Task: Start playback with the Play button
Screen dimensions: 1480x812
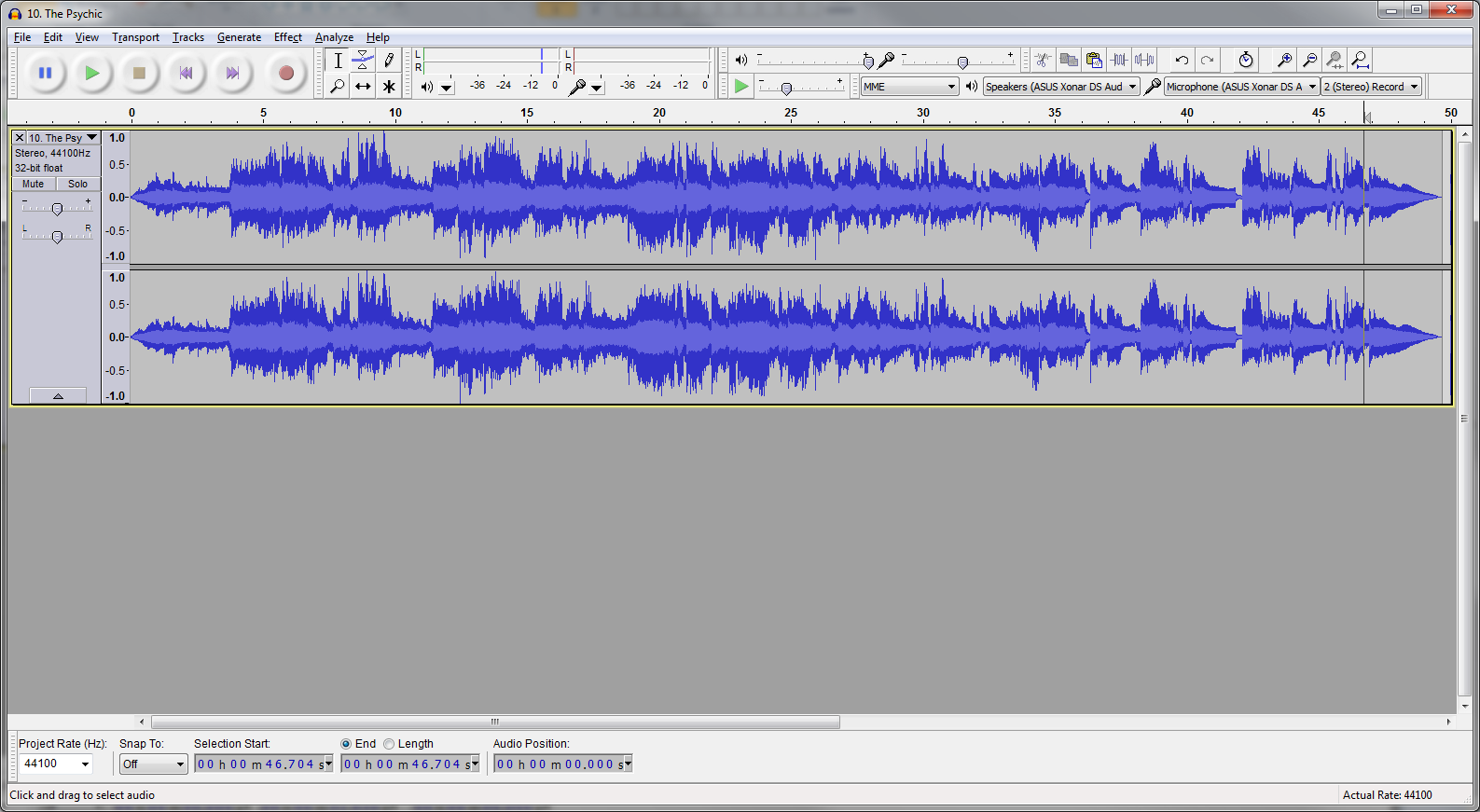Action: (91, 73)
